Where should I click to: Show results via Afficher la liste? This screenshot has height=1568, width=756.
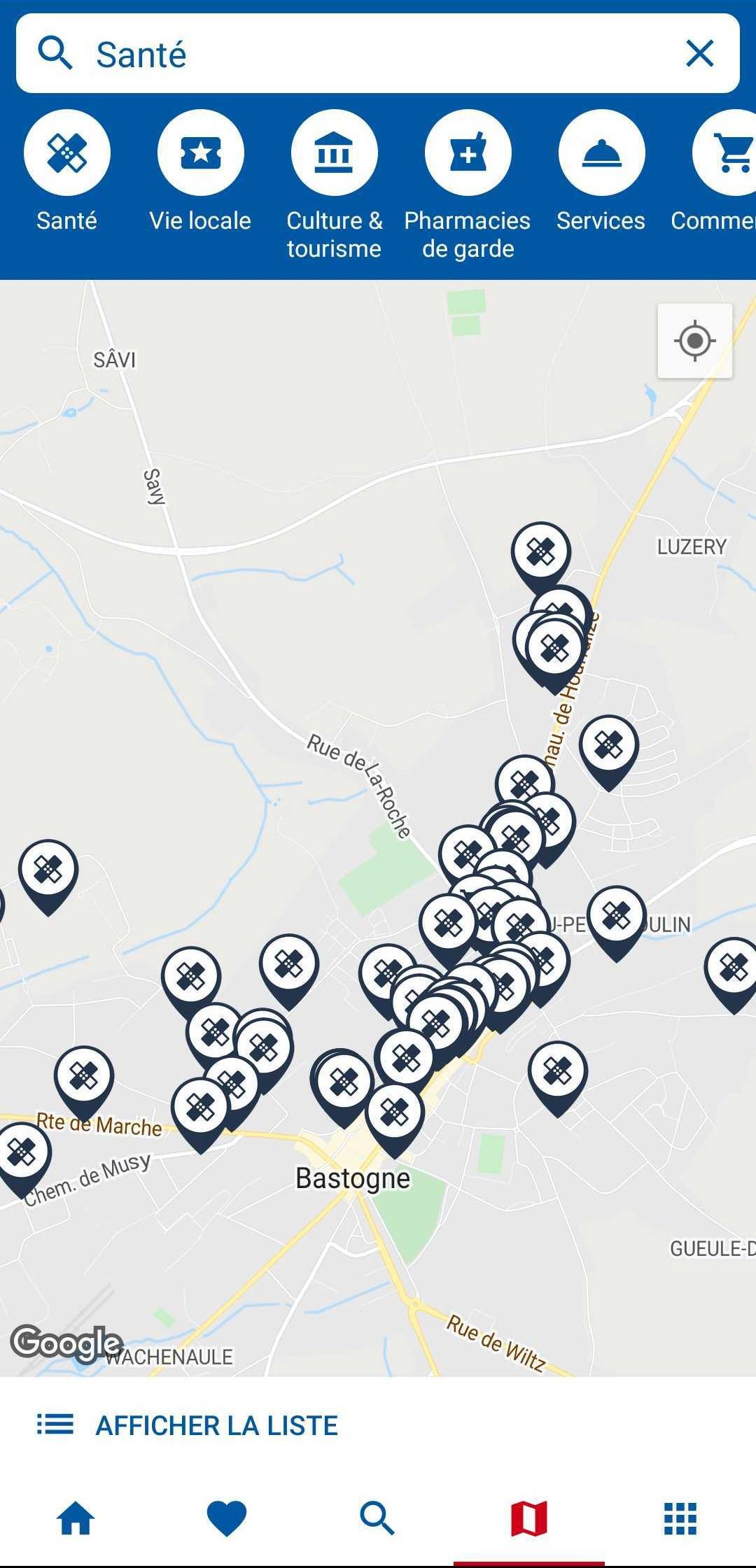pos(188,1425)
